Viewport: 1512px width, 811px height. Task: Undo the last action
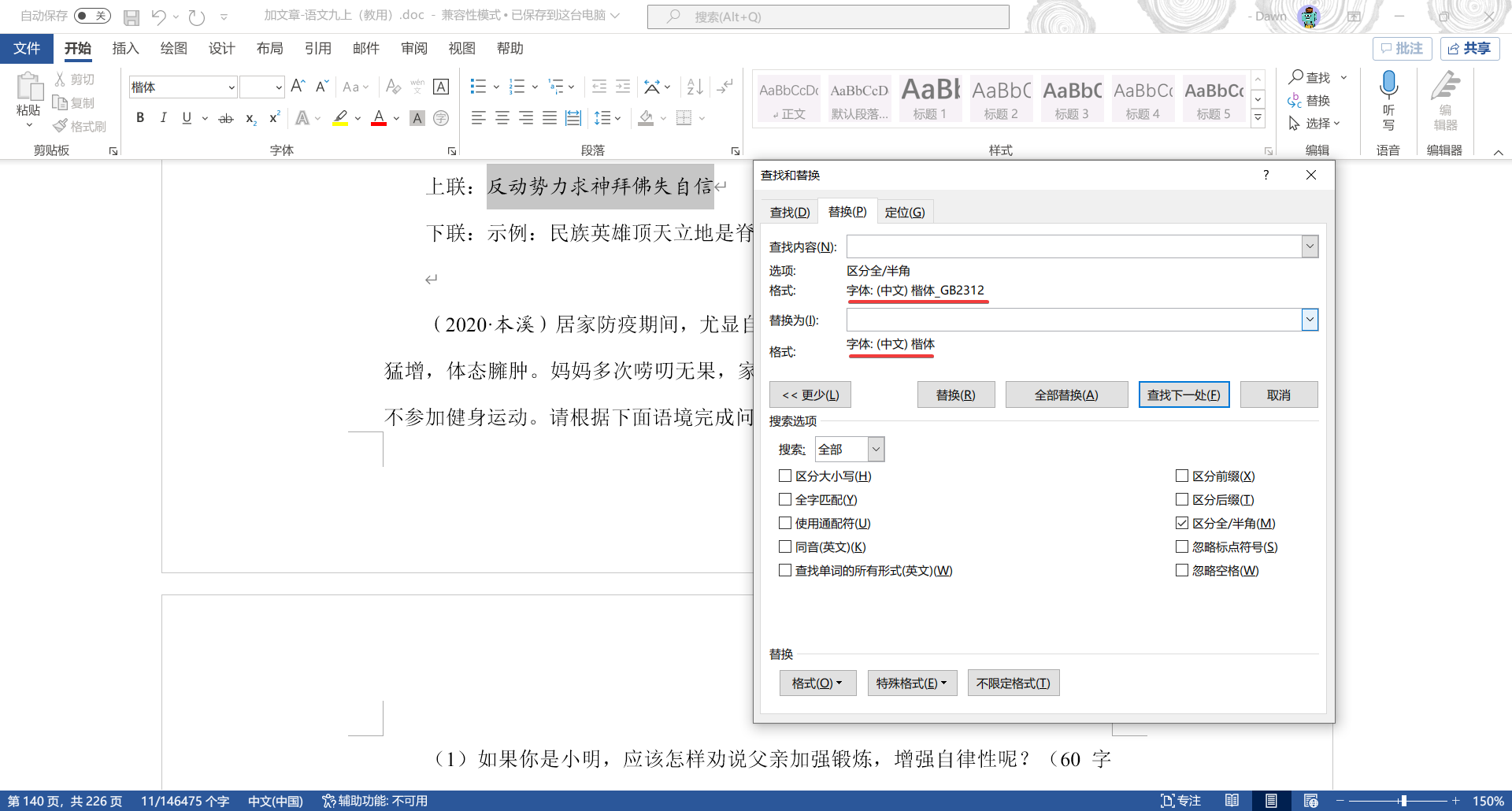160,17
